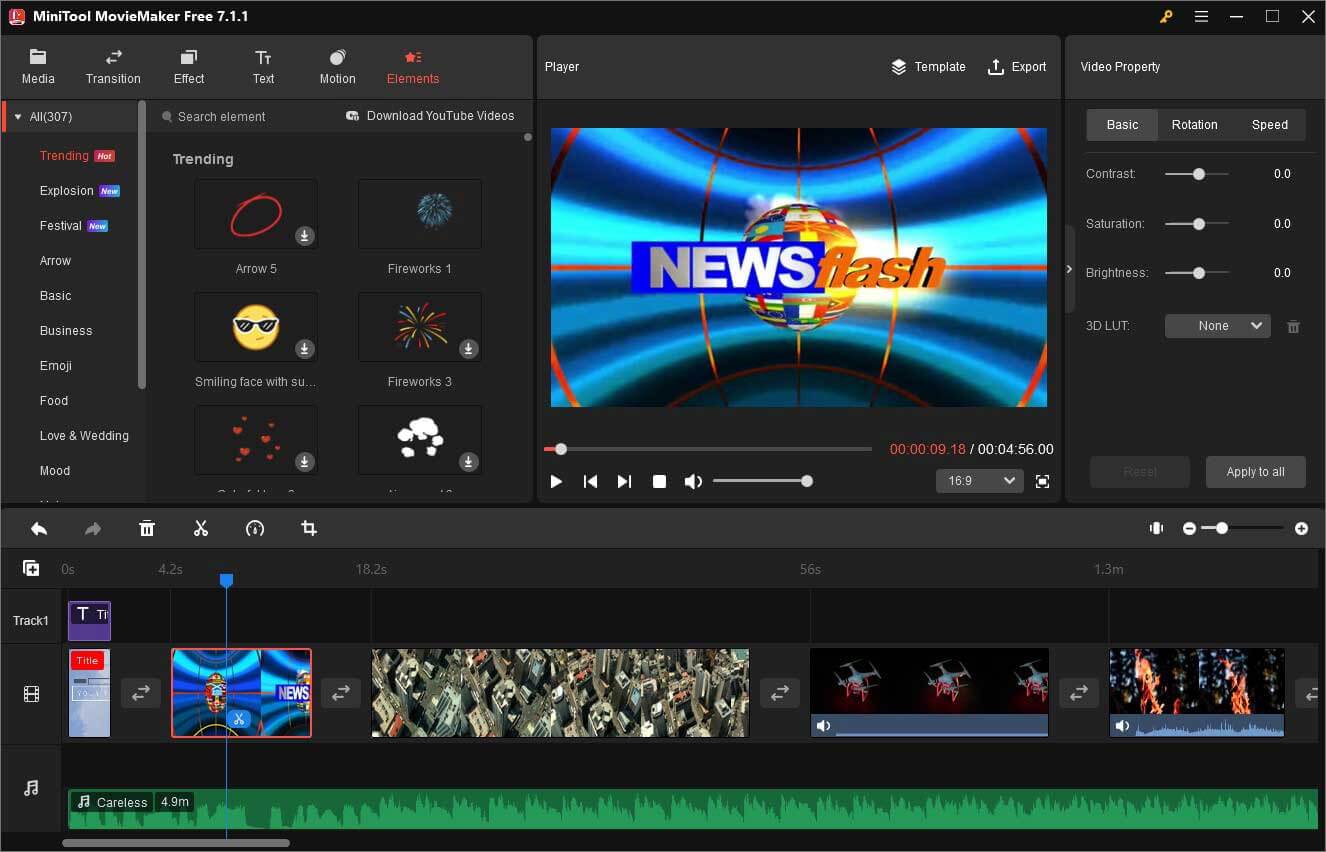Open the Transition tab

click(113, 67)
